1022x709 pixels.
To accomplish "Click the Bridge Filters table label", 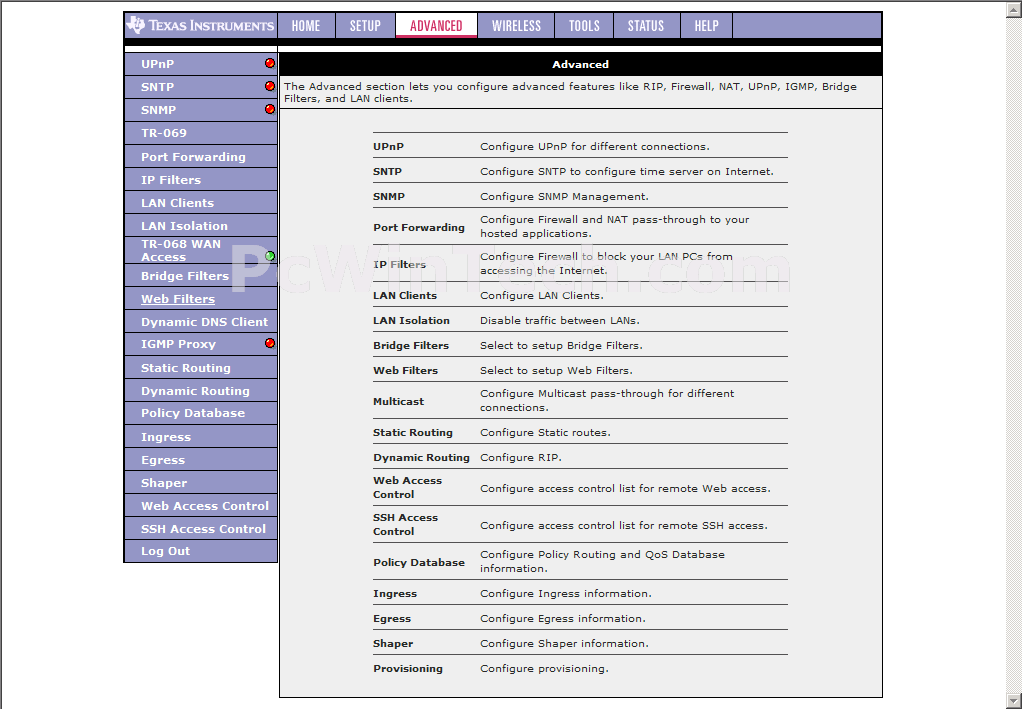I will tap(411, 345).
